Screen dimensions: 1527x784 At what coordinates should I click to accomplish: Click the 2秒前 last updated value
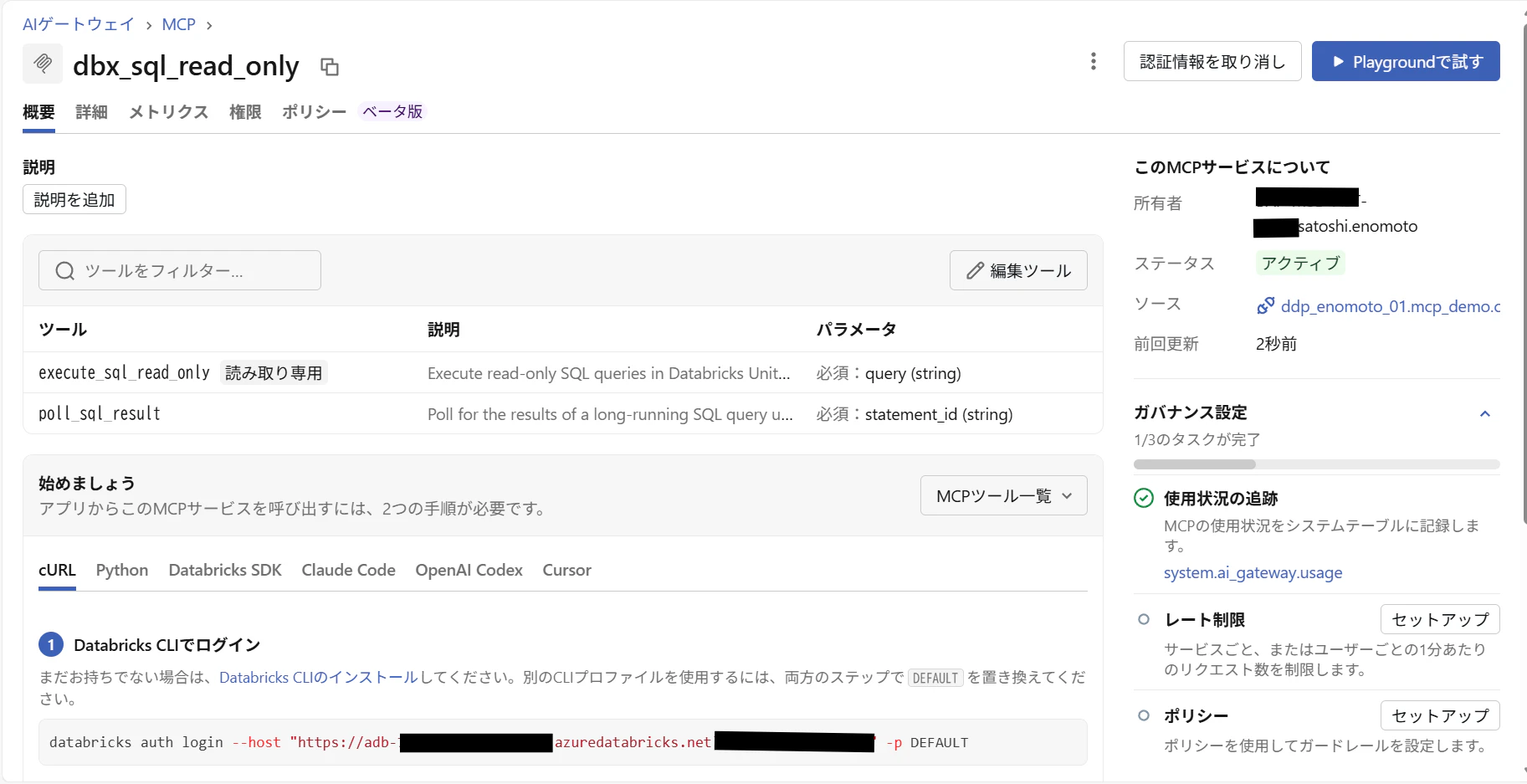coord(1276,344)
